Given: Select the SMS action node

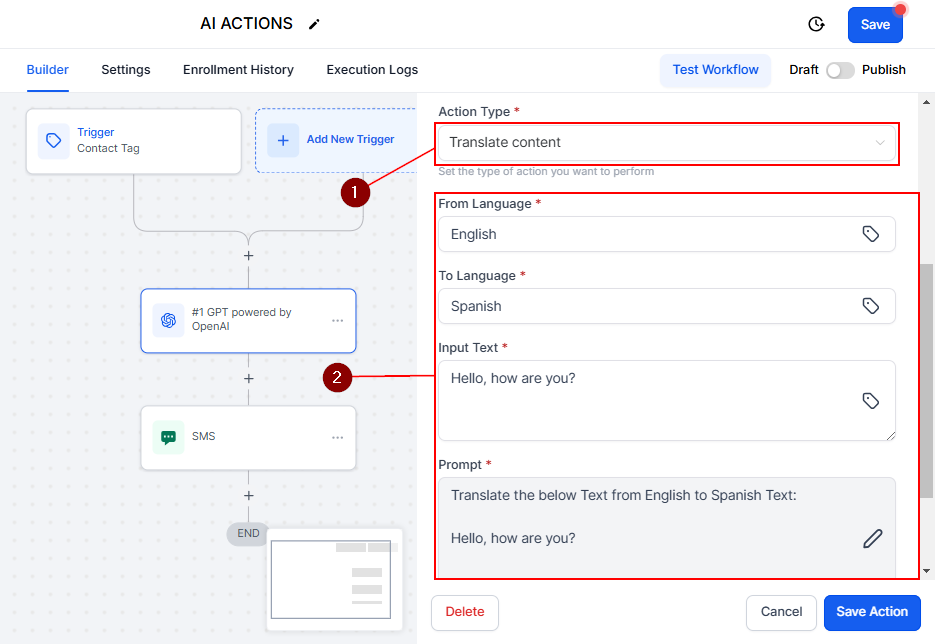Looking at the screenshot, I should (248, 438).
